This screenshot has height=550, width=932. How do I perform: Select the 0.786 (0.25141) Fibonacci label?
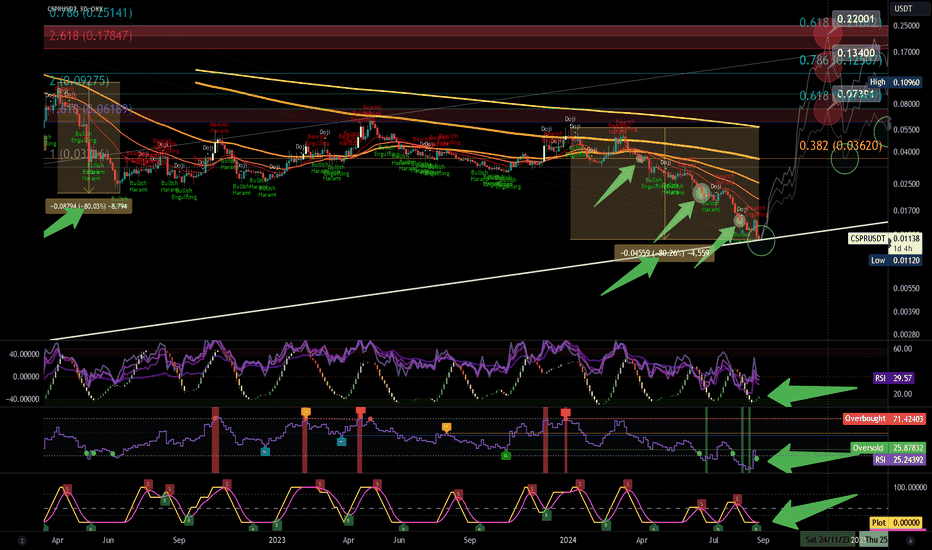pos(91,12)
